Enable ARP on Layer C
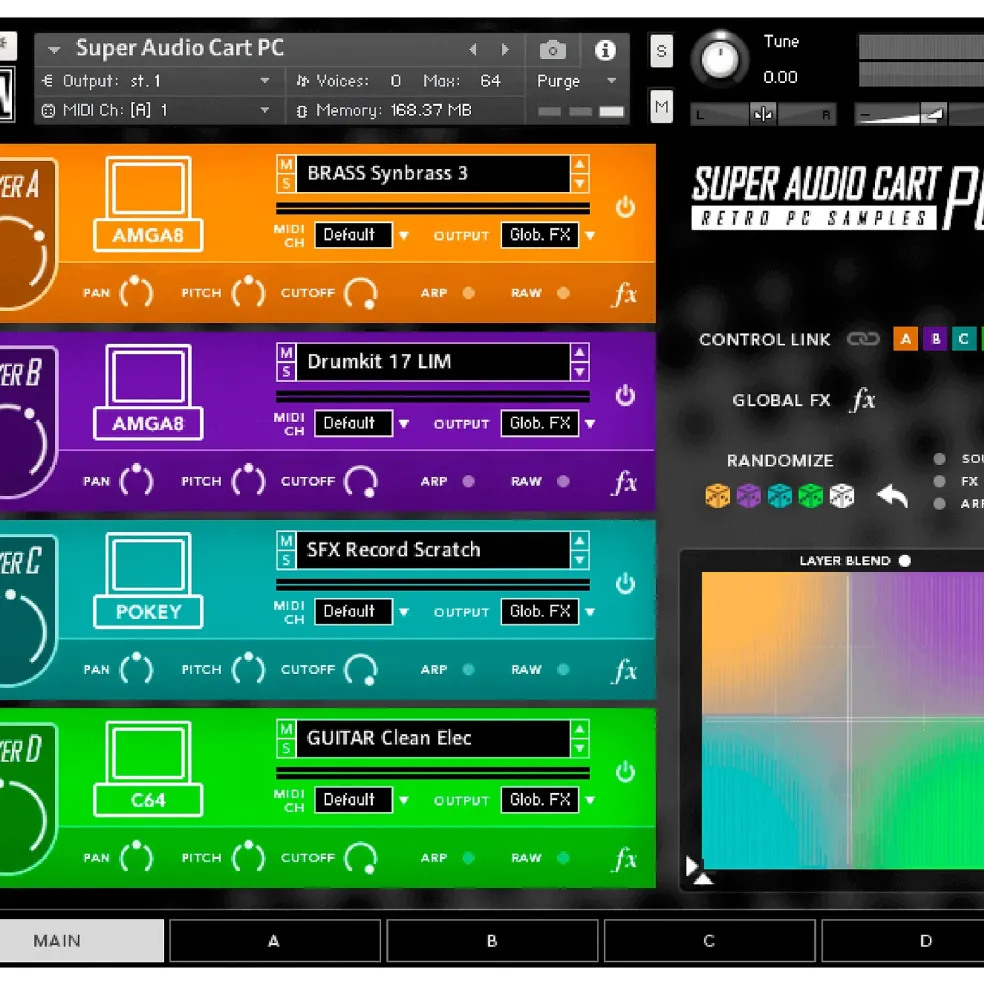The height and width of the screenshot is (985, 984). (469, 670)
